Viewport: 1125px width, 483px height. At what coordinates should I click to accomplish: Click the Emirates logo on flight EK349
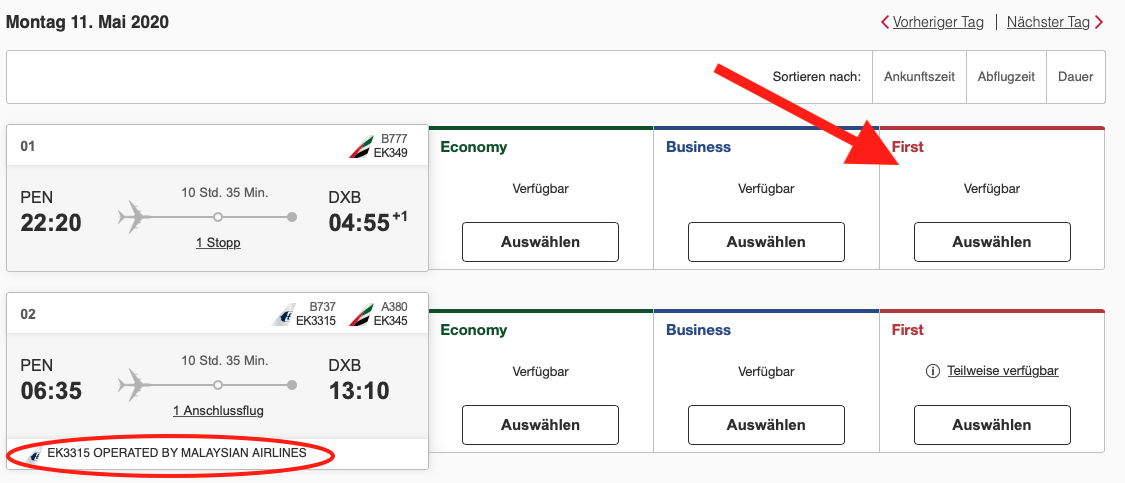tap(357, 147)
